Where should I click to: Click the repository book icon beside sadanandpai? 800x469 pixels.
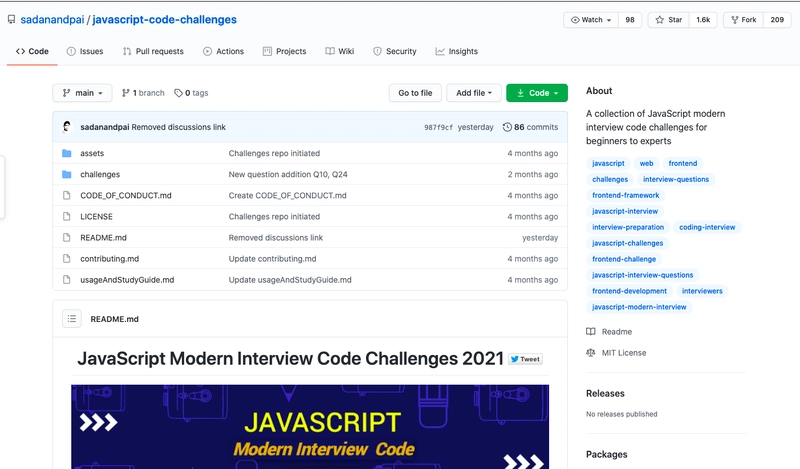coord(11,19)
